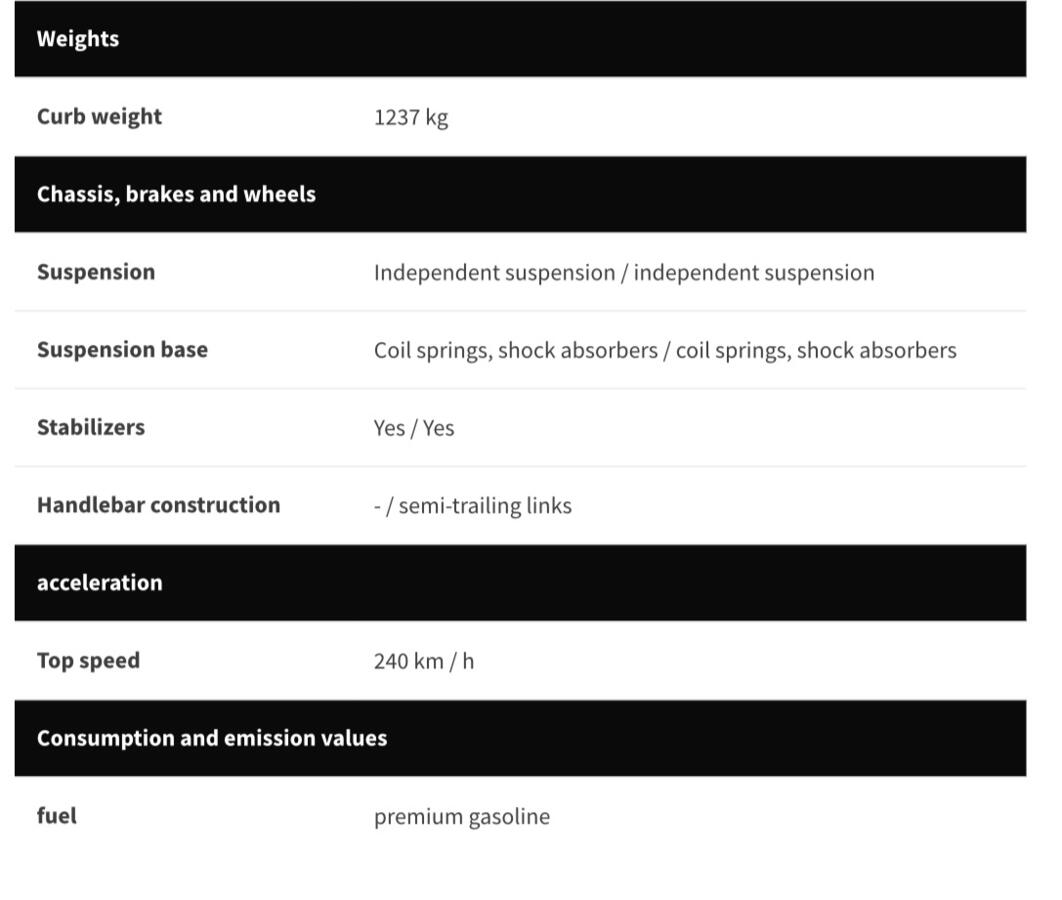Click the Curb weight label
1062x900 pixels.
pyautogui.click(x=100, y=117)
